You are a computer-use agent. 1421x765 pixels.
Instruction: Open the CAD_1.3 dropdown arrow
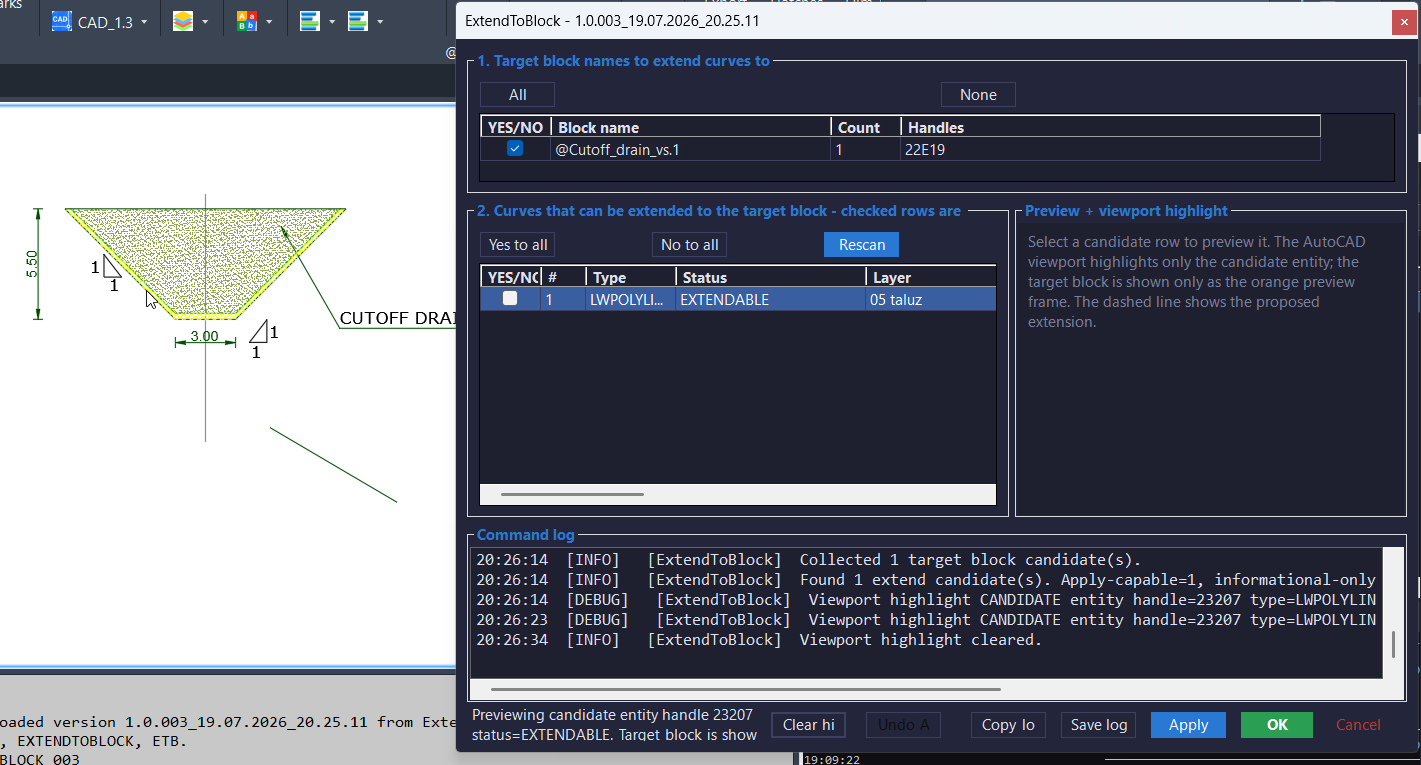(144, 22)
